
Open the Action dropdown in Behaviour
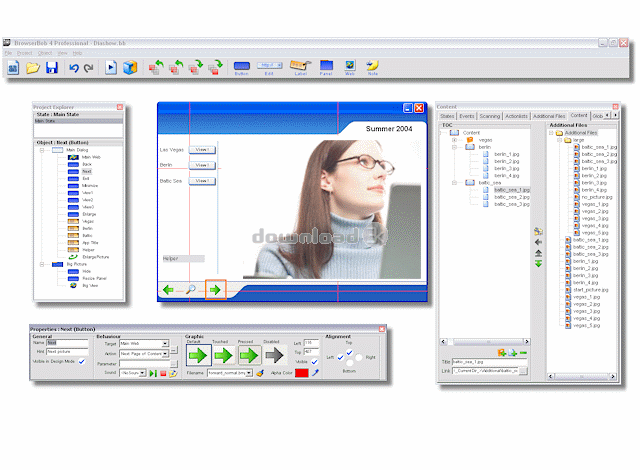point(165,354)
